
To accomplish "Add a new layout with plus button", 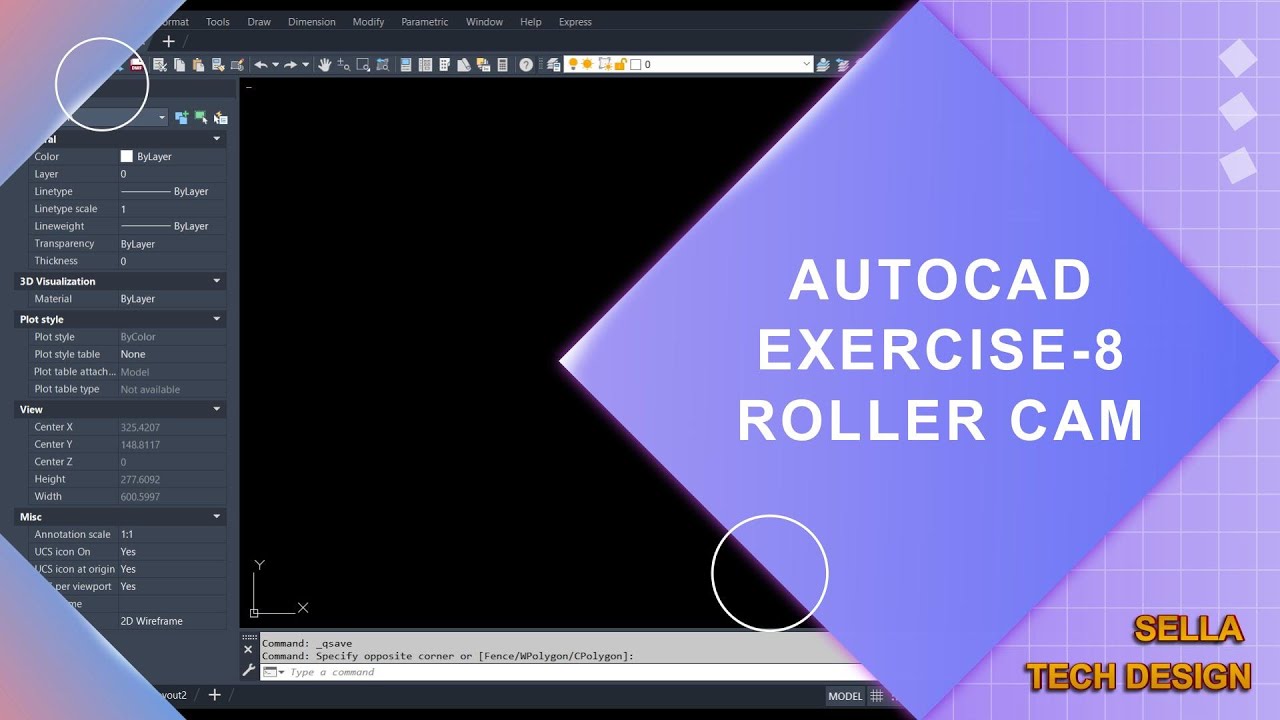I will click(x=214, y=695).
